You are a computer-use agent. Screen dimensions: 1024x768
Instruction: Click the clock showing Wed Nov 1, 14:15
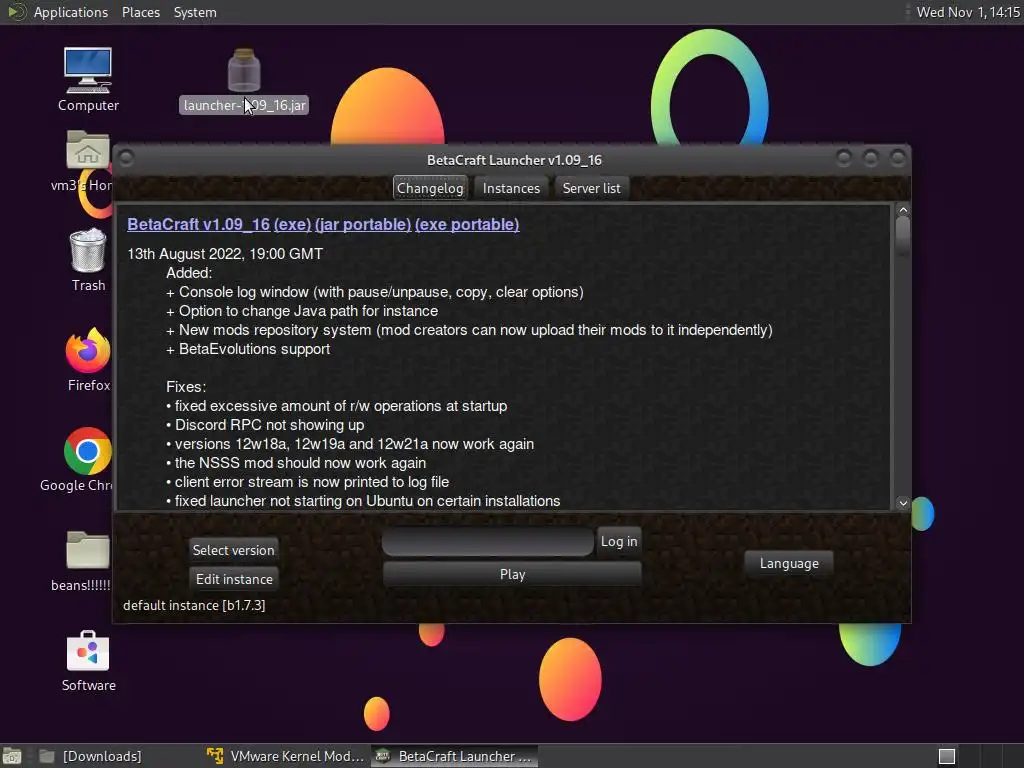(x=968, y=12)
